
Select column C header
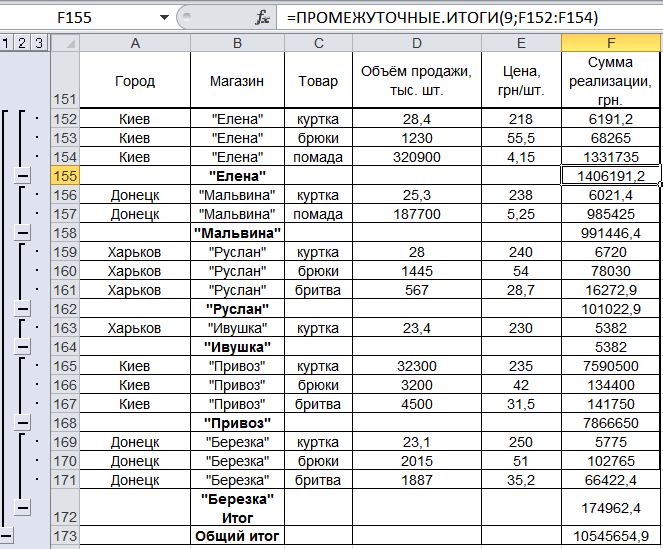(x=318, y=43)
